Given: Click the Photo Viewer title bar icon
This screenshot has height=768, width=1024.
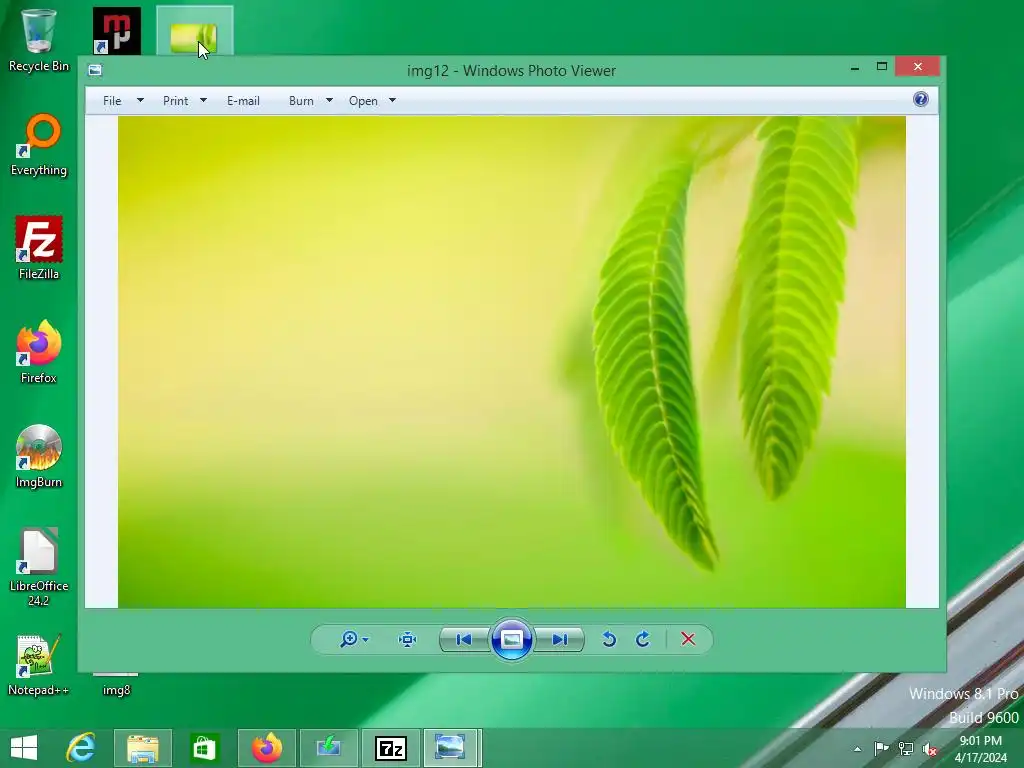Looking at the screenshot, I should pos(95,70).
